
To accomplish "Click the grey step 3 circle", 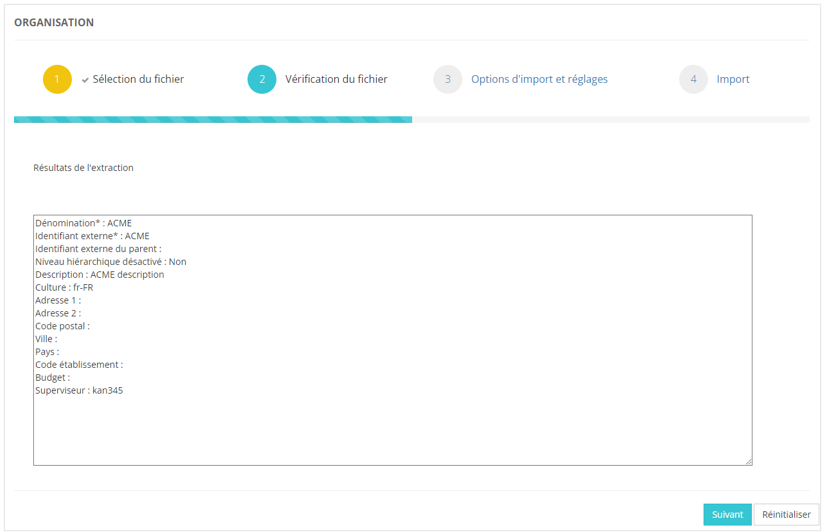I will click(447, 79).
